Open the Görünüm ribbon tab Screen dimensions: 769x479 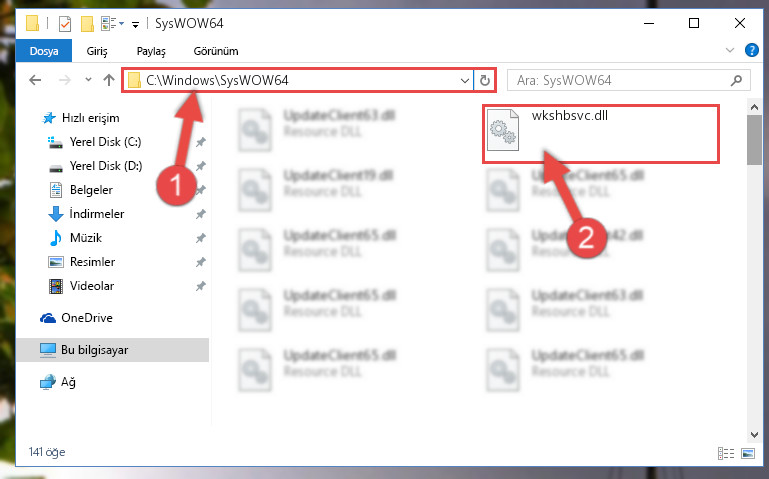(x=216, y=51)
